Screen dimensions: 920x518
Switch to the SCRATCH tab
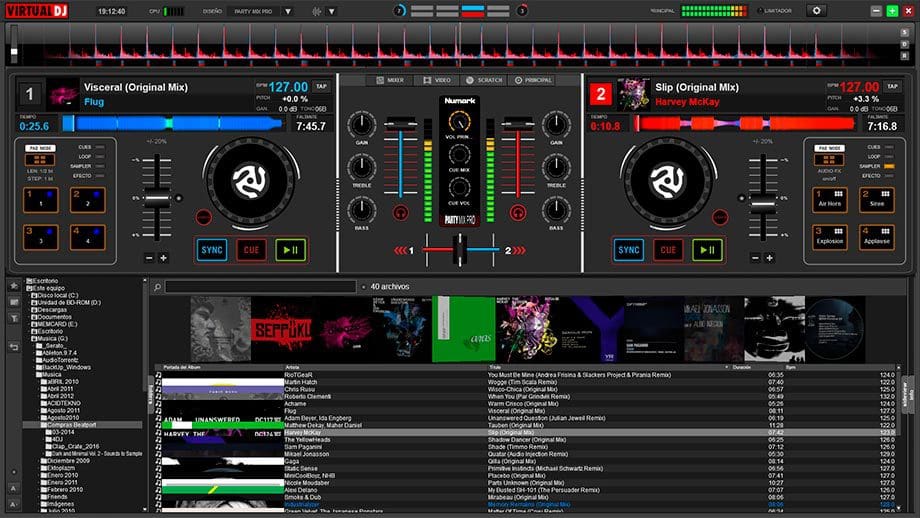click(485, 80)
